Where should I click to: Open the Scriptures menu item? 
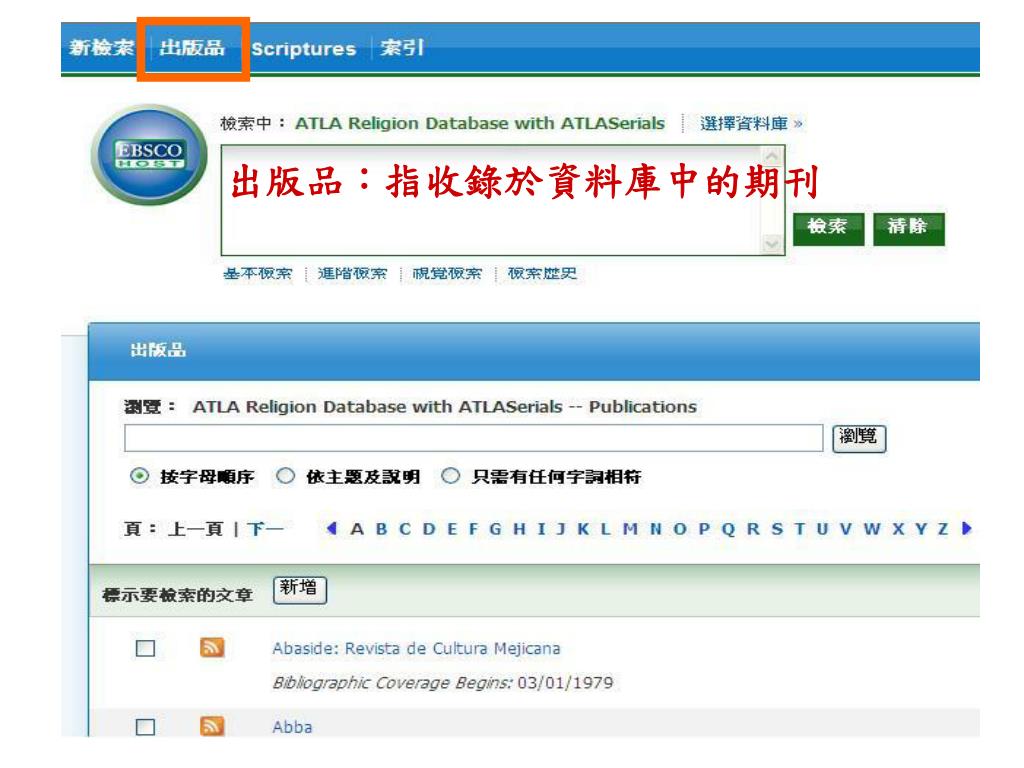(x=304, y=49)
